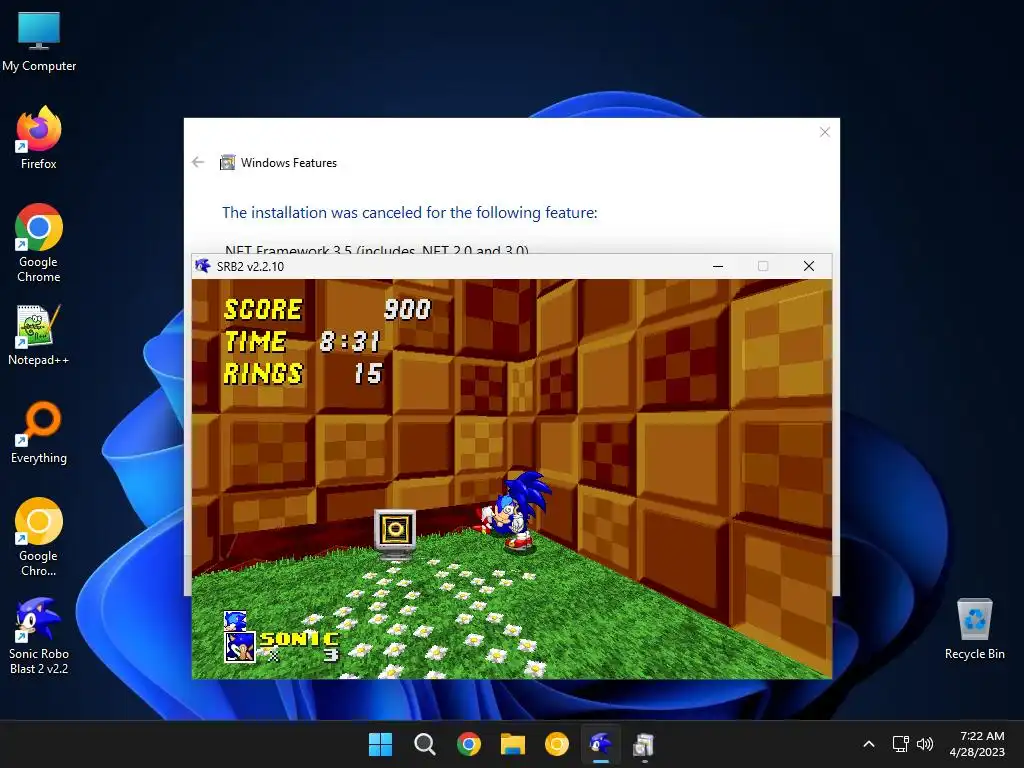
Task: Open the clock and date 7:22 AM
Action: pos(977,744)
